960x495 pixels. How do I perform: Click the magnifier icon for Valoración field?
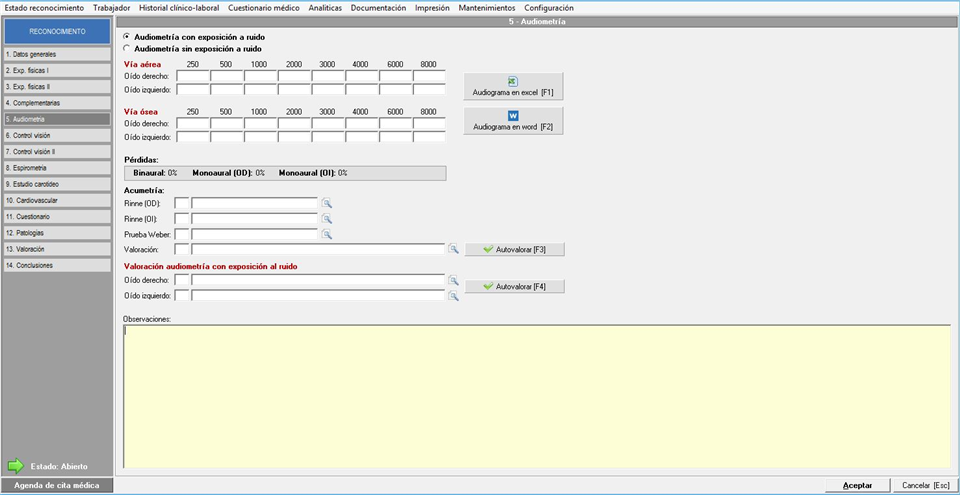pyautogui.click(x=453, y=249)
